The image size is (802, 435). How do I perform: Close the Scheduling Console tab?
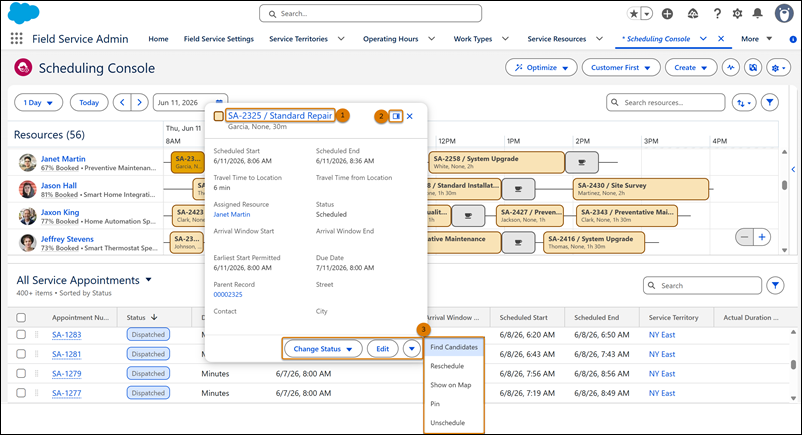click(721, 39)
